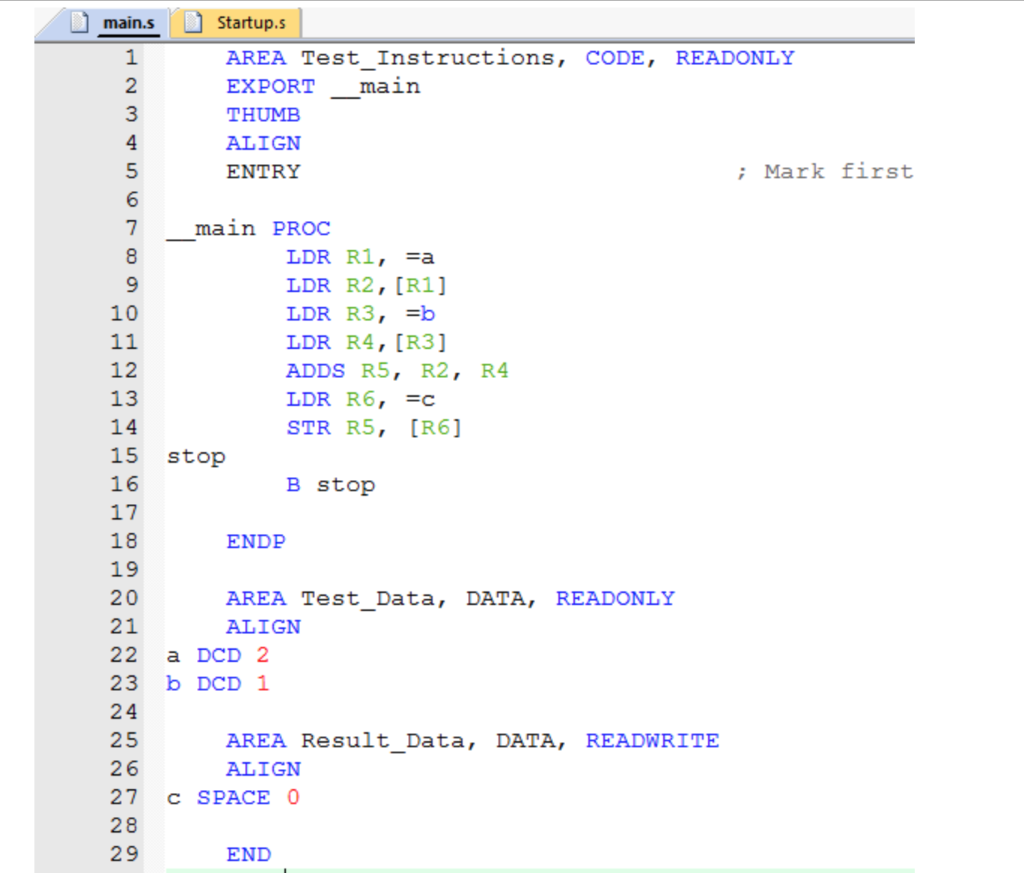This screenshot has height=873, width=1024.
Task: Click the ADDS instruction on line 12
Action: pos(315,370)
